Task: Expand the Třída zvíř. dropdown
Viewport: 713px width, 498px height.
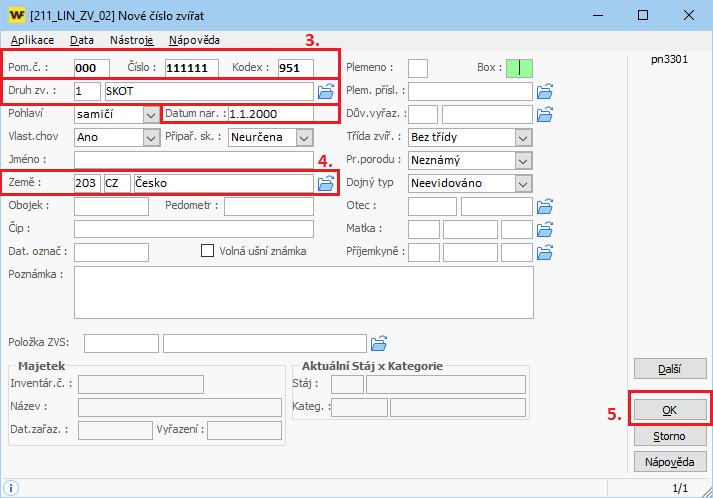Action: 522,137
